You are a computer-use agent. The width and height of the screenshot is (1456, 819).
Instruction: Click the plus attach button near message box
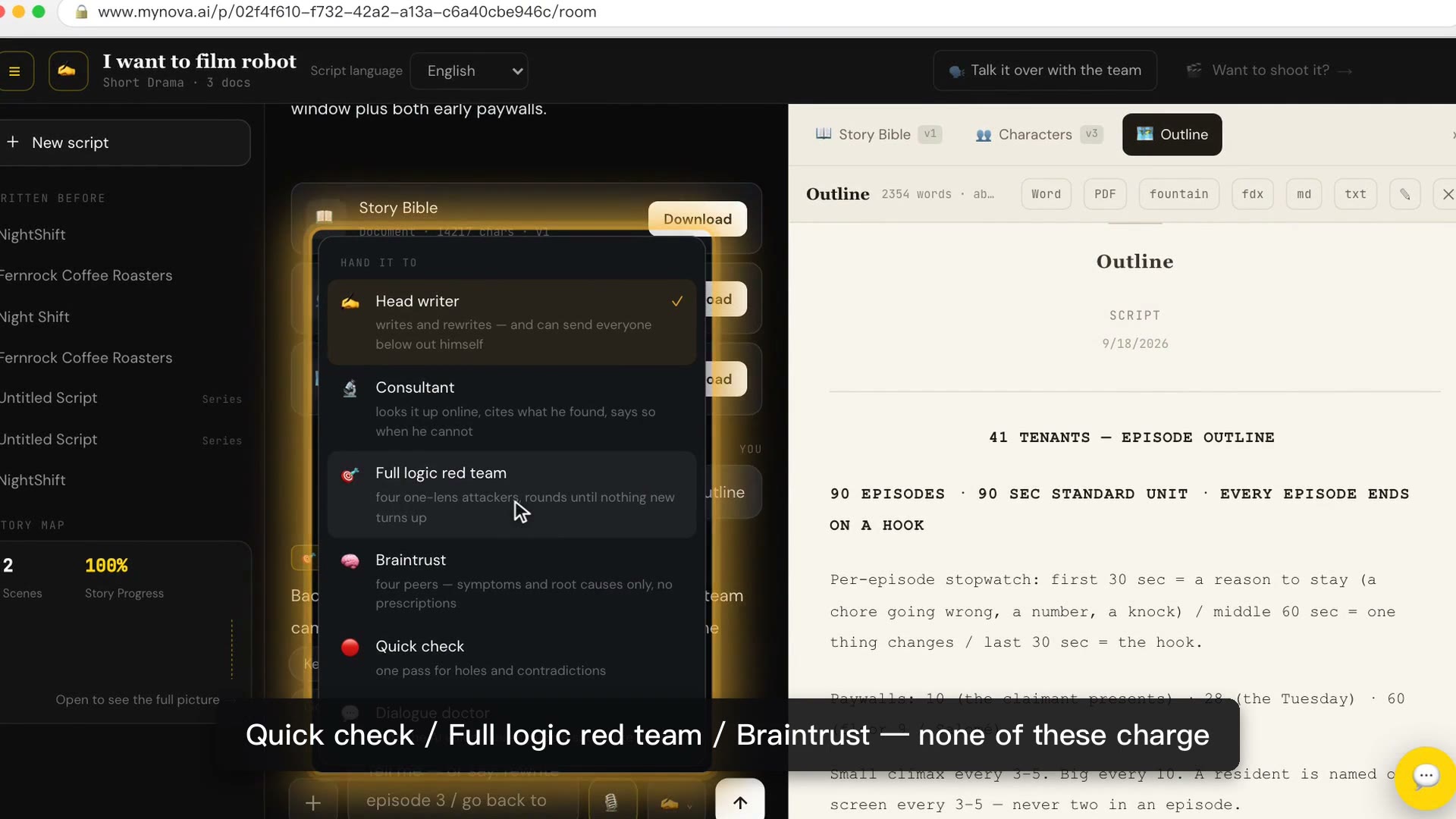[313, 802]
